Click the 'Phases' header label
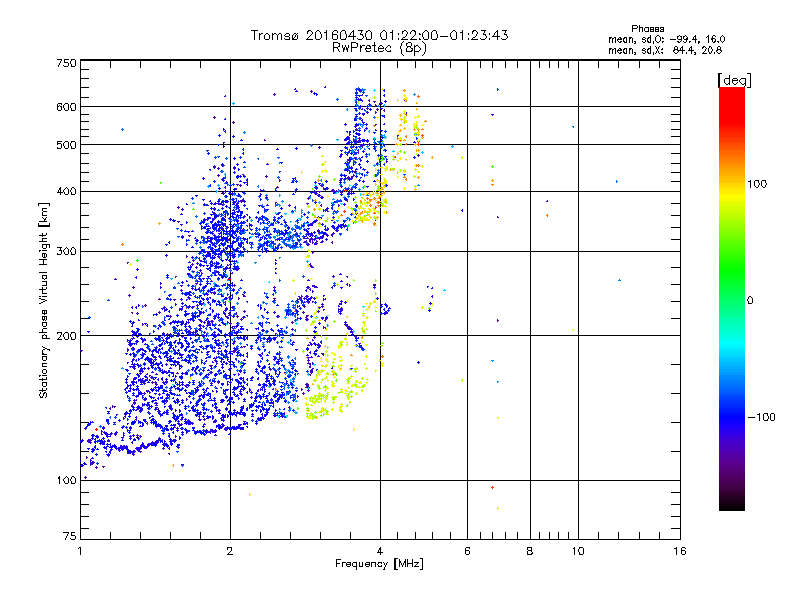The image size is (800, 600). (647, 29)
